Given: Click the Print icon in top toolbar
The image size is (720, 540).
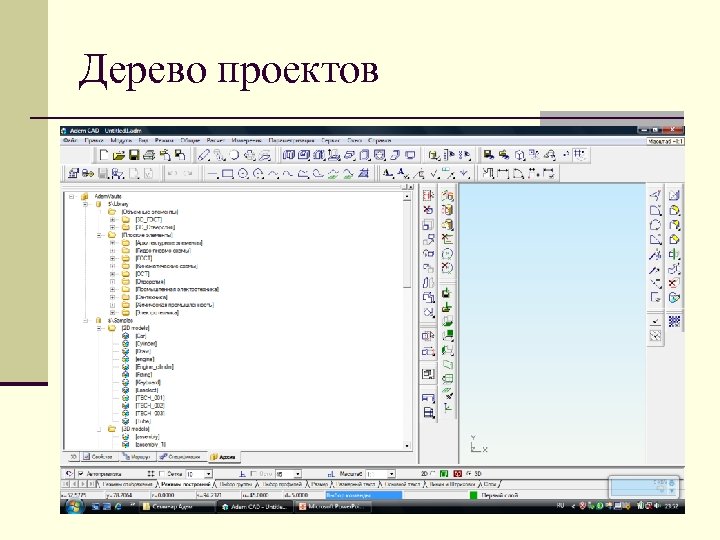Looking at the screenshot, I should coord(149,155).
